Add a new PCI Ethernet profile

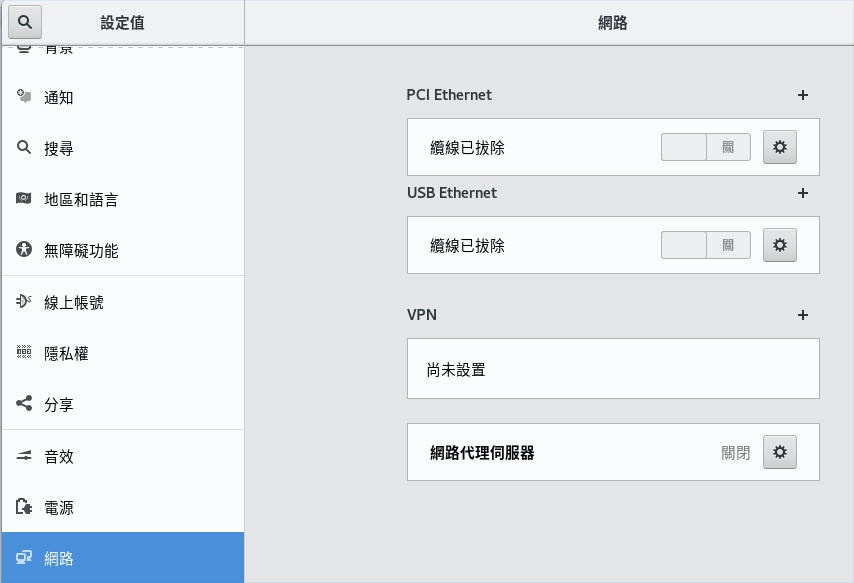point(802,95)
